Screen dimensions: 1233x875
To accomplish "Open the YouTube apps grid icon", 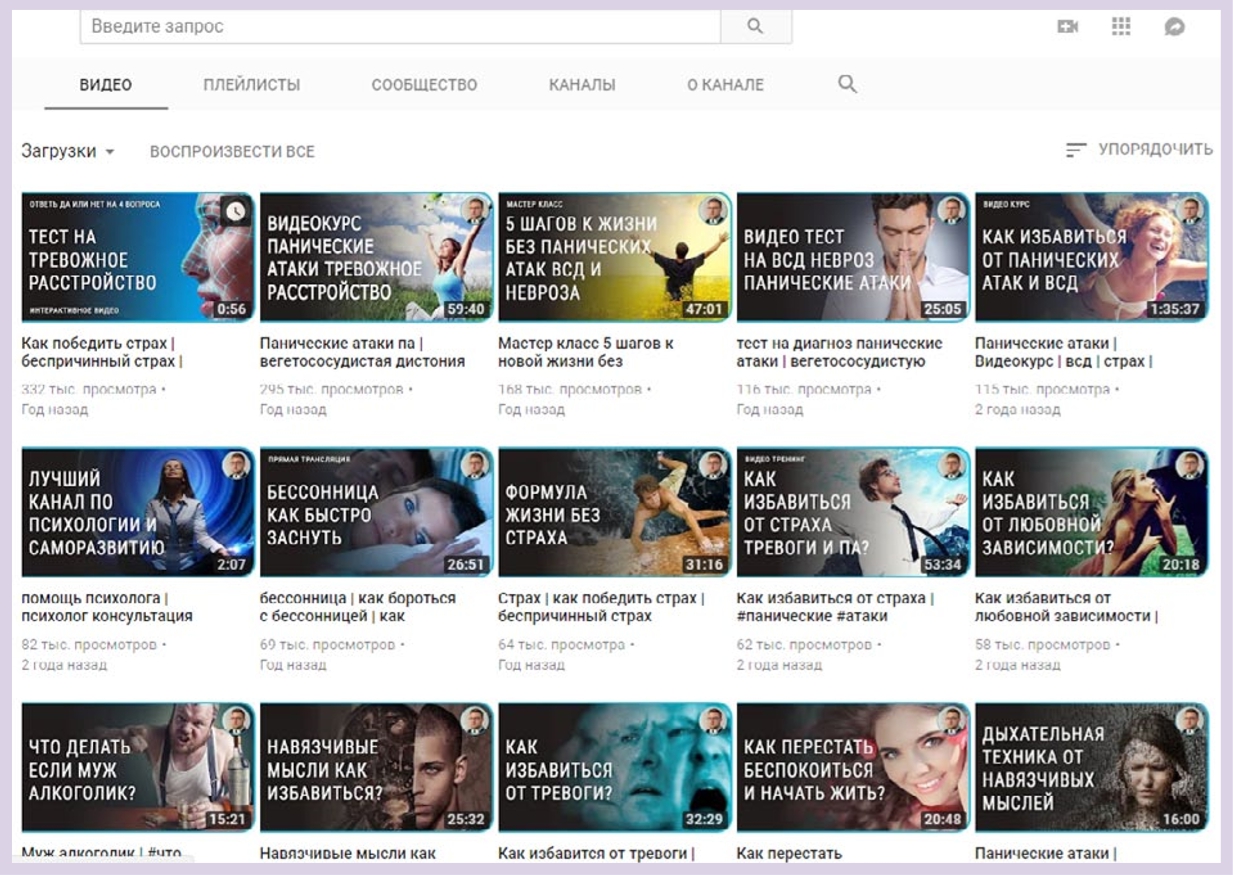I will click(x=1121, y=27).
